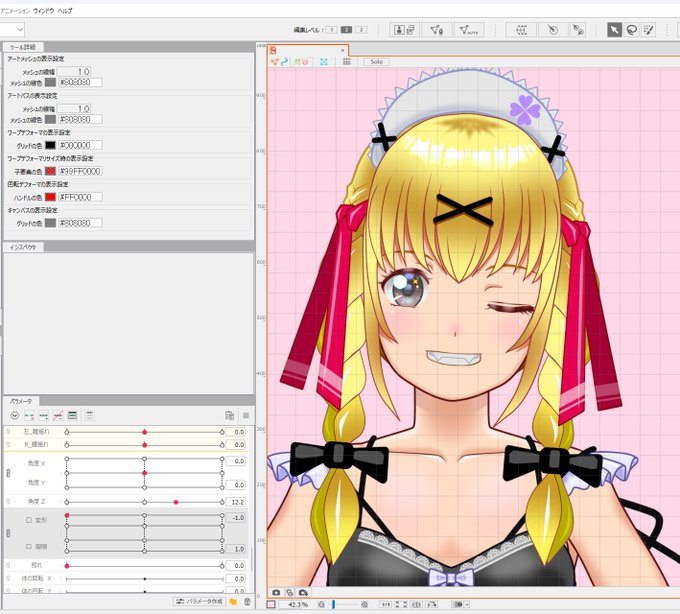Click the texture atlas editor icon
The image size is (680, 614).
[x=410, y=30]
